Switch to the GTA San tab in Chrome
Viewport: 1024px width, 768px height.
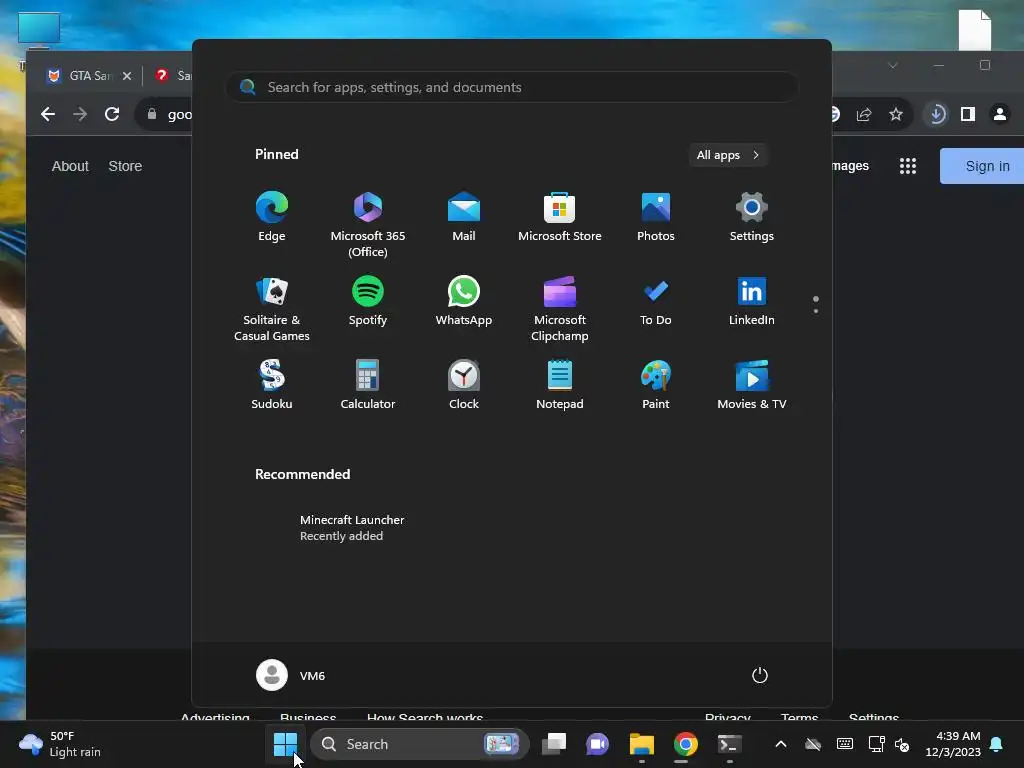point(89,76)
